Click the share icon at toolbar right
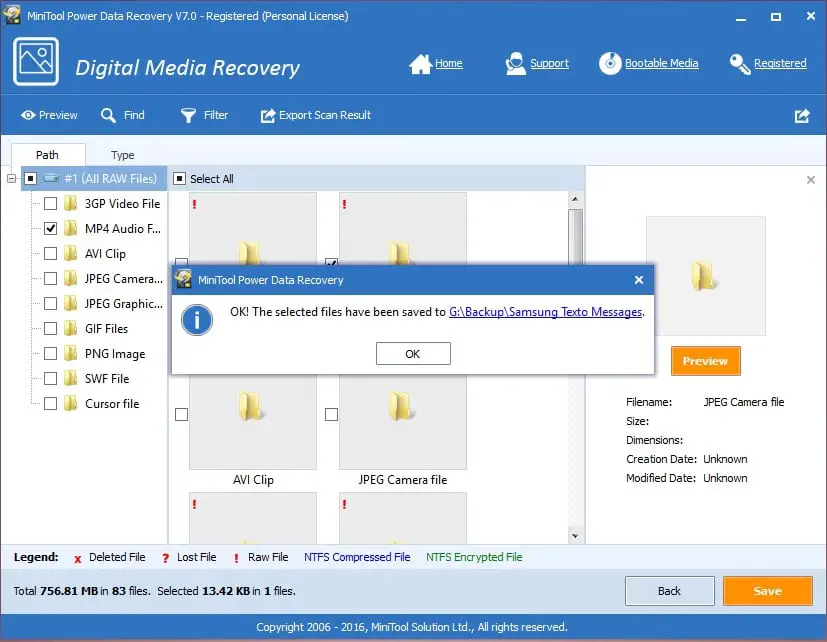 (802, 116)
